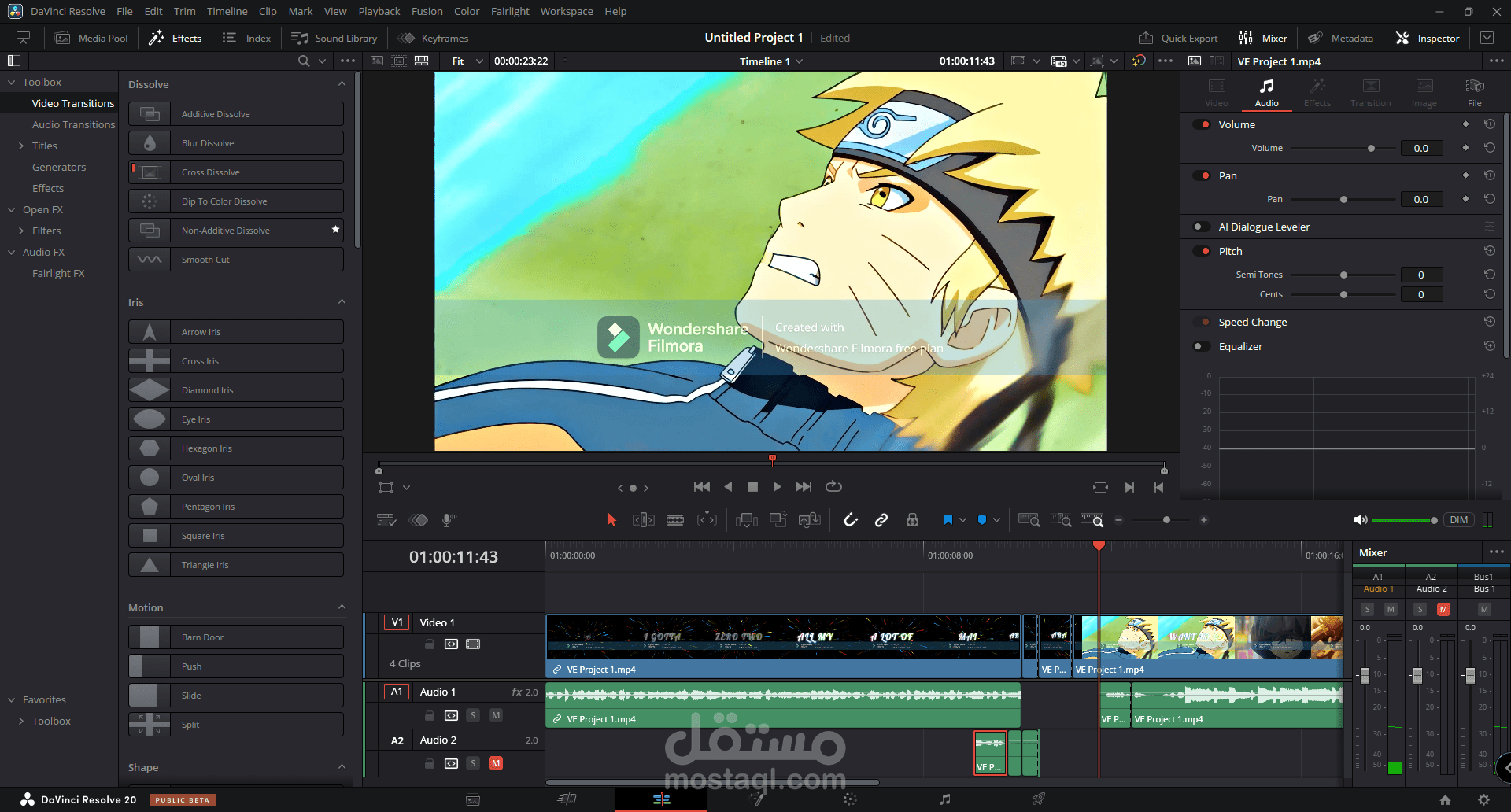Screen dimensions: 1511x812
Task: Expand the Titles tree item
Action: tap(21, 146)
